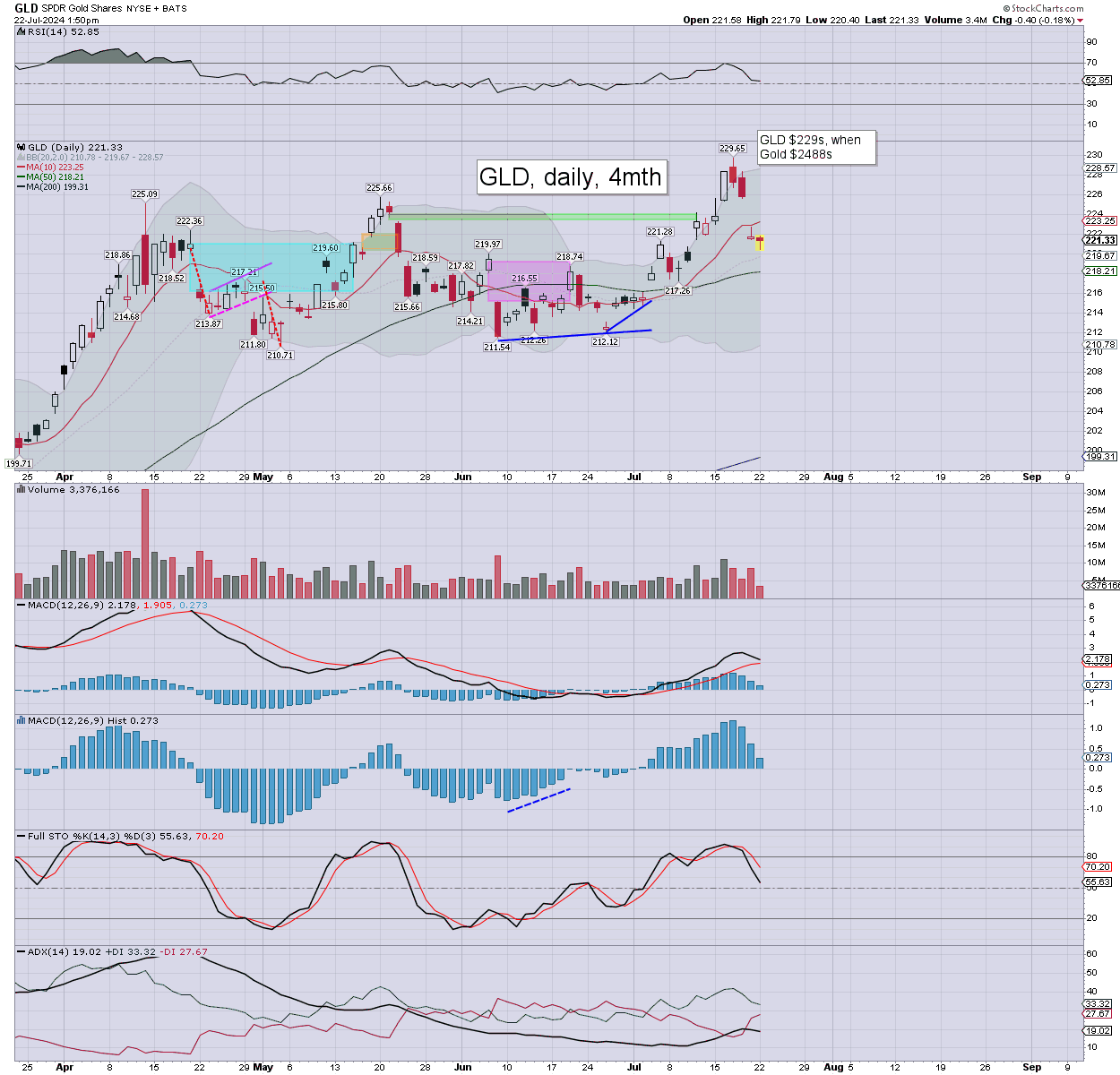Screen dimensions: 1120x1075
Task: Click the ADX(14) legend line marker
Action: click(22, 951)
